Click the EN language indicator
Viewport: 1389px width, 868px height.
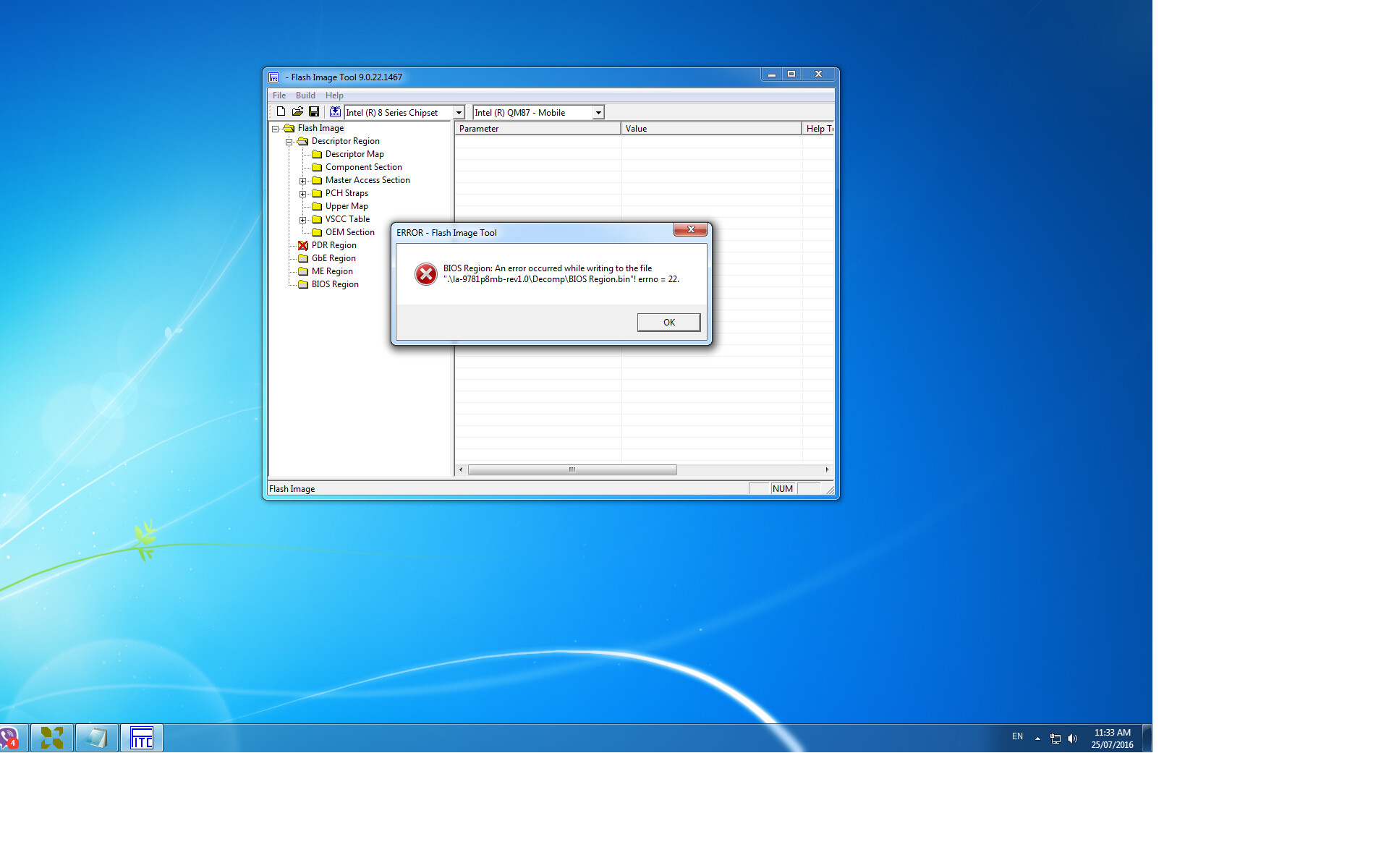tap(1017, 737)
